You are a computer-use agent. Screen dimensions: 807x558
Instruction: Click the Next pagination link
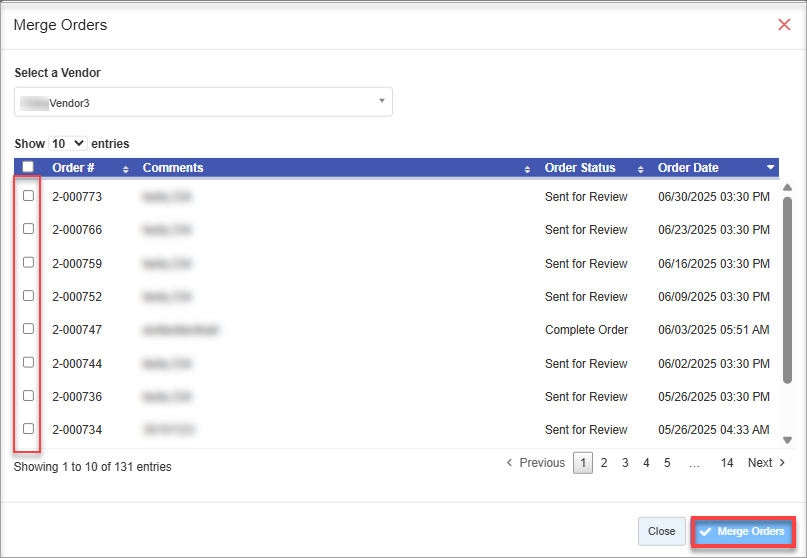pos(767,463)
